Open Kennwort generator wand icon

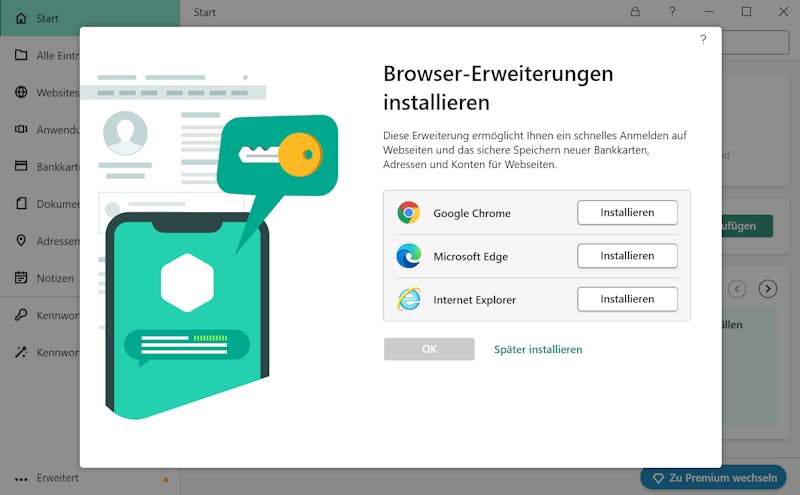[21, 352]
